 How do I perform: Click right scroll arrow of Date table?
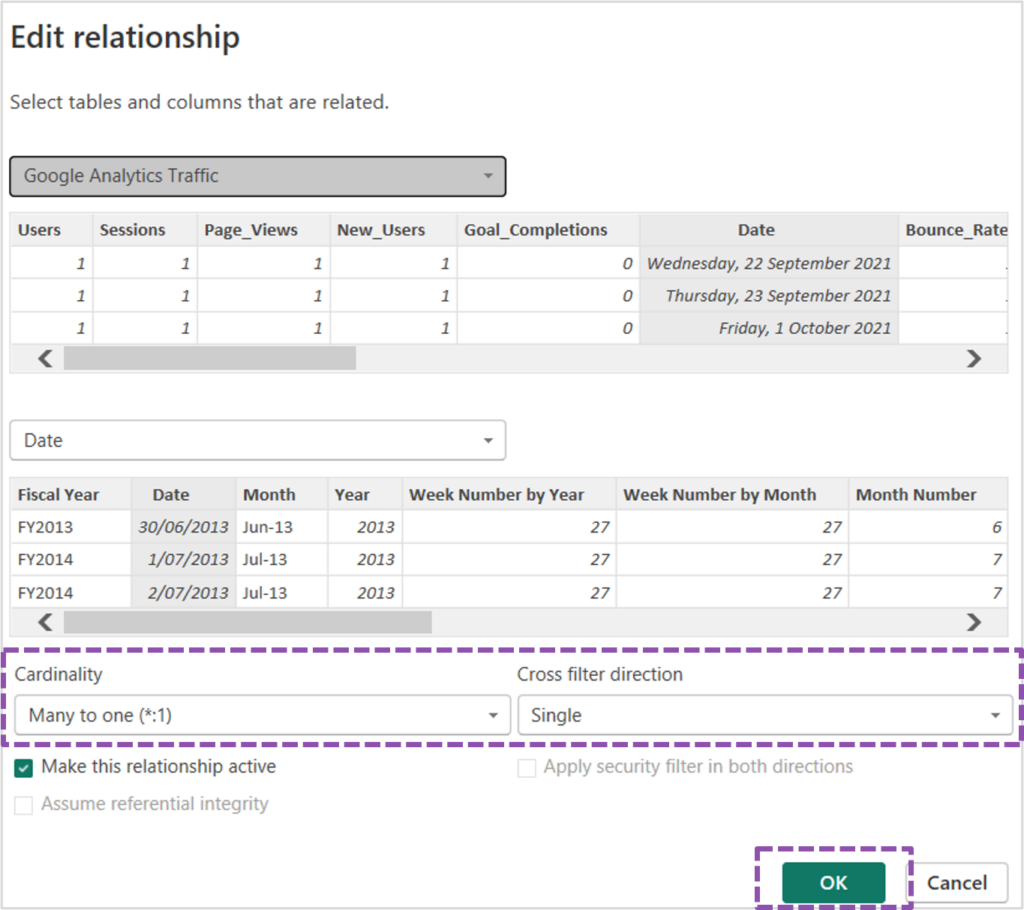click(974, 622)
